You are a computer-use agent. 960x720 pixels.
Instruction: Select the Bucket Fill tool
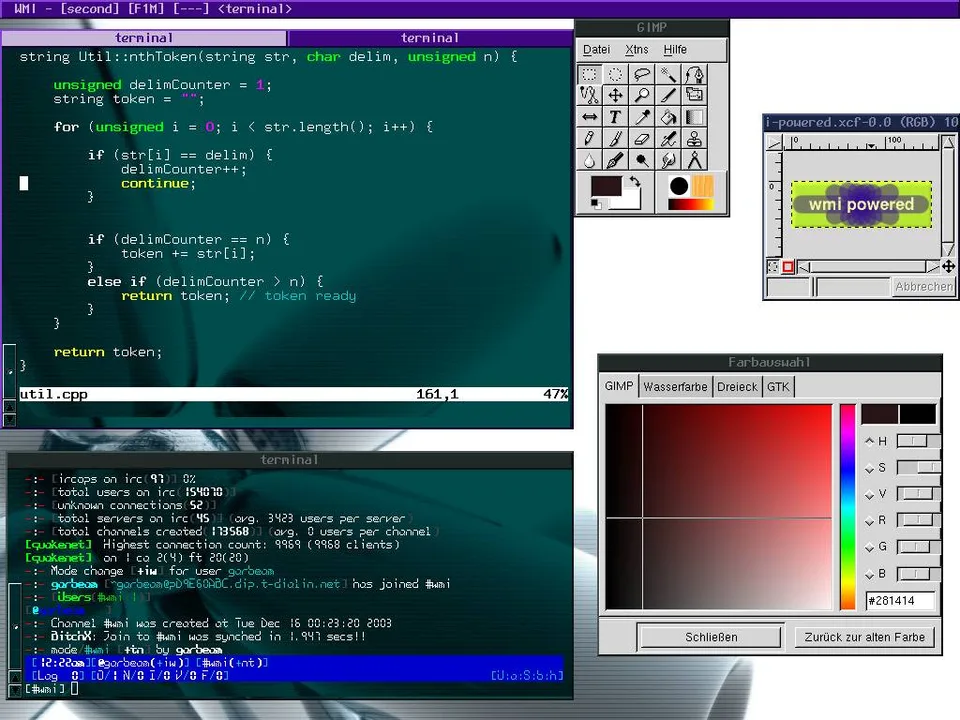pyautogui.click(x=668, y=117)
